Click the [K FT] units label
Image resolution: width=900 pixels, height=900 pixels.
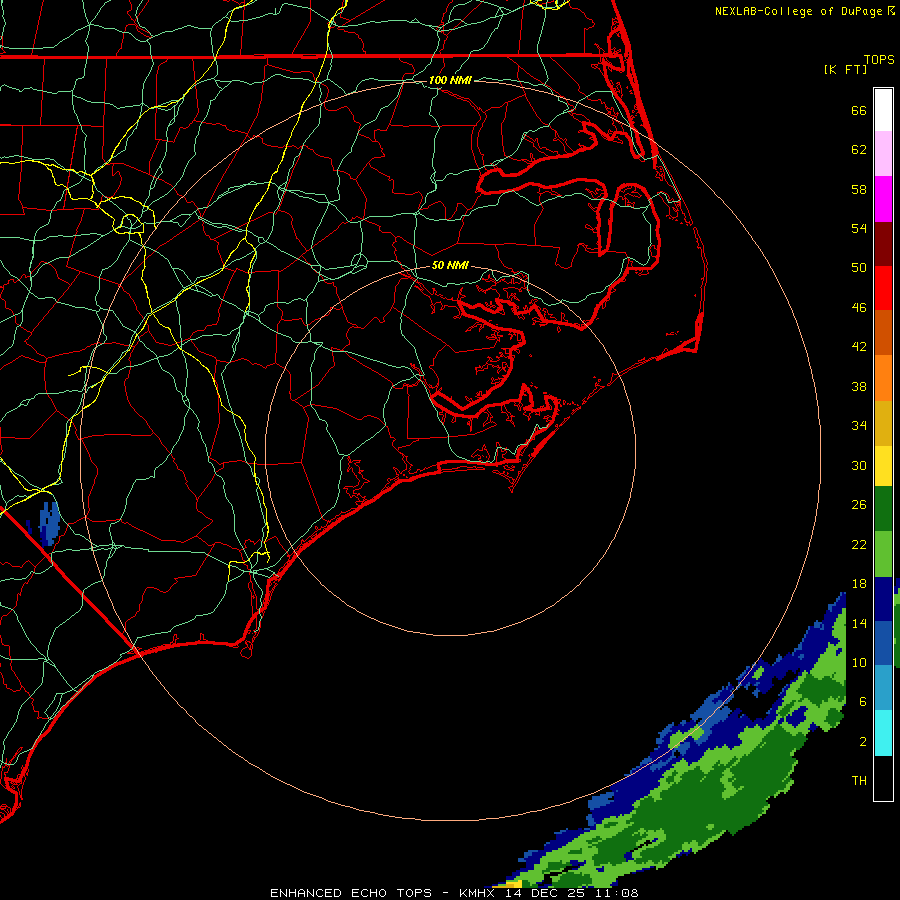tap(845, 69)
